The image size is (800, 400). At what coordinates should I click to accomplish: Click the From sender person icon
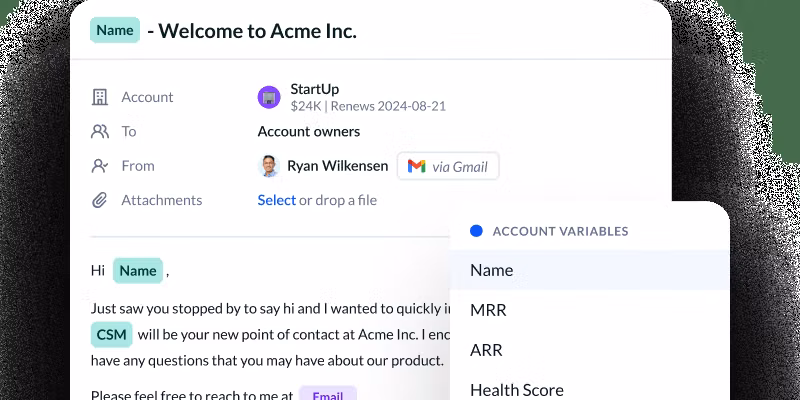(x=99, y=166)
